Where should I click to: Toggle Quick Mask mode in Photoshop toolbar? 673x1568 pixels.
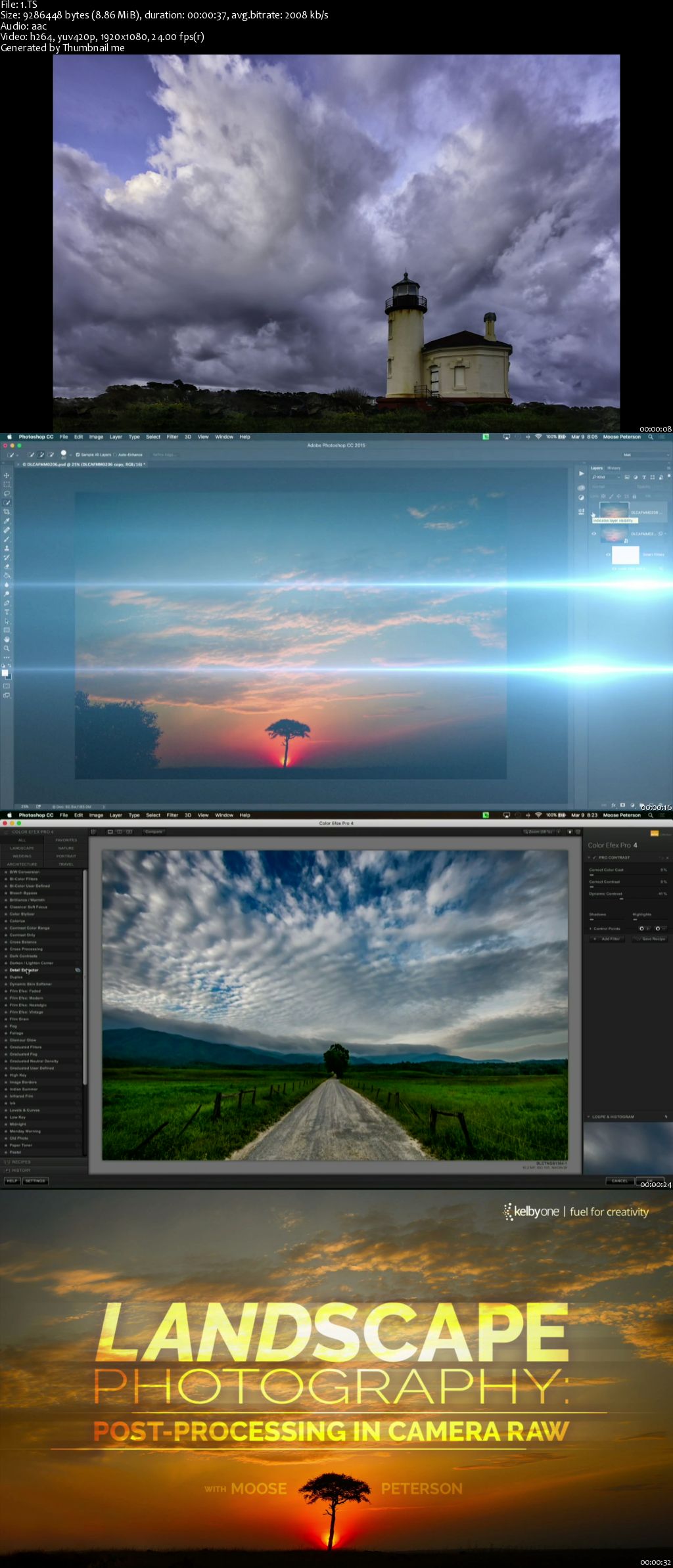pyautogui.click(x=7, y=686)
